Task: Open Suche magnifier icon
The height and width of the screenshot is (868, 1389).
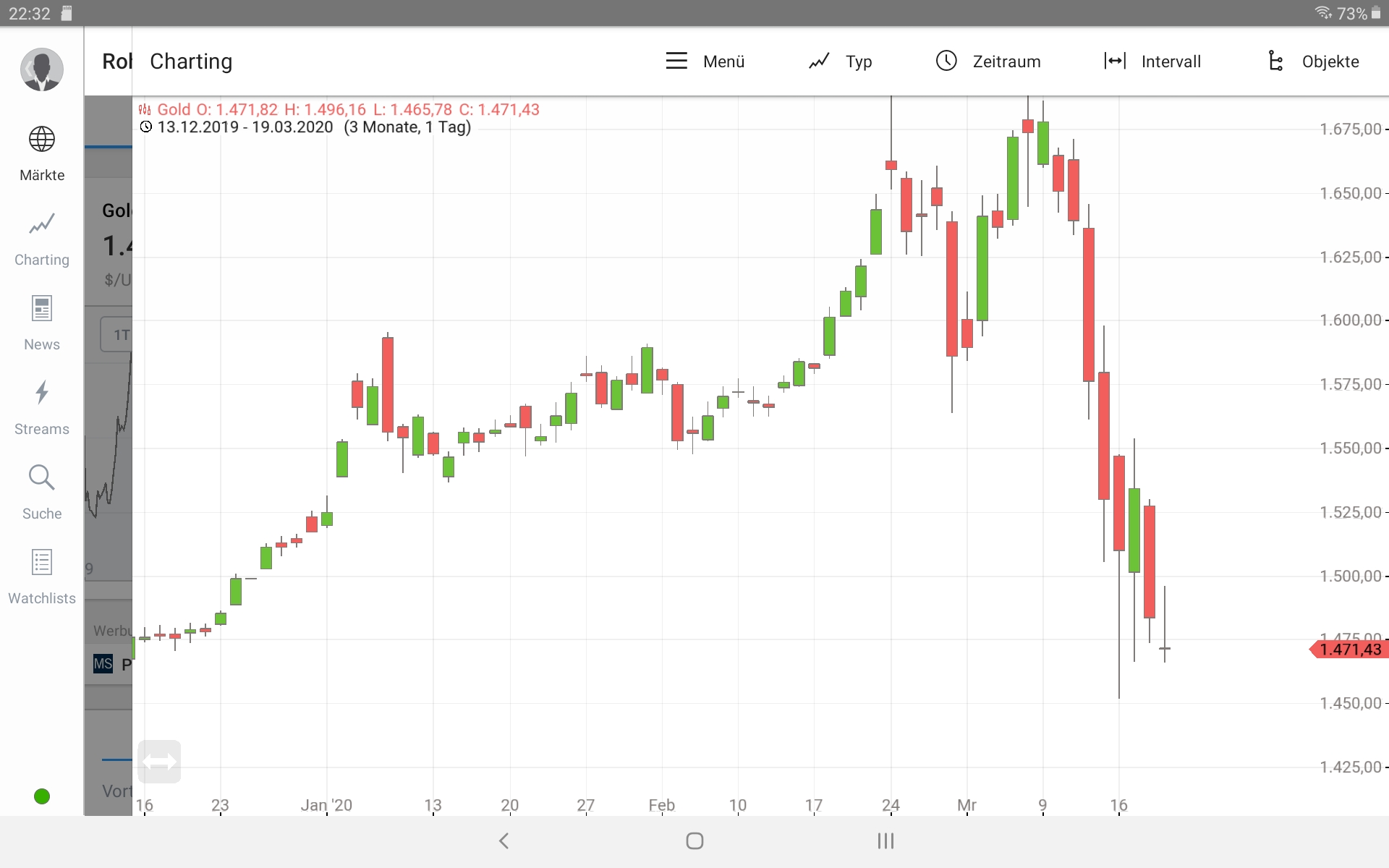Action: [42, 477]
